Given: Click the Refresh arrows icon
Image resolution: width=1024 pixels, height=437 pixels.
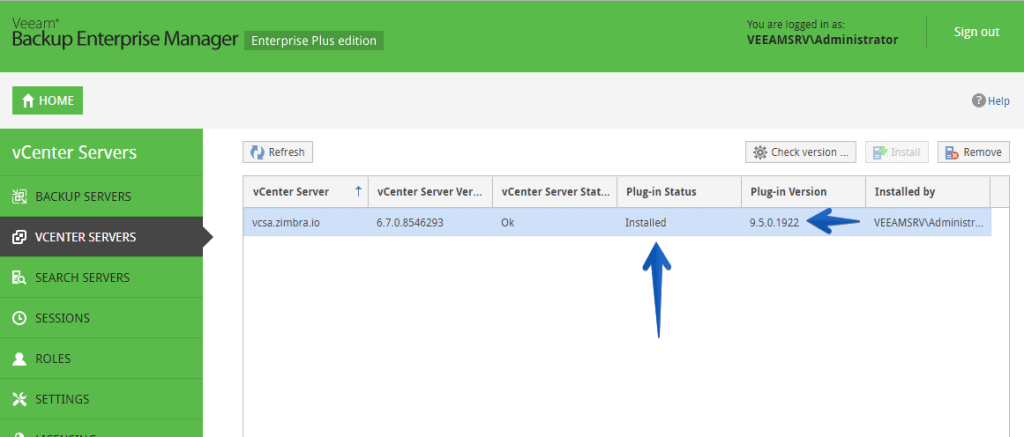Looking at the screenshot, I should click(x=257, y=152).
